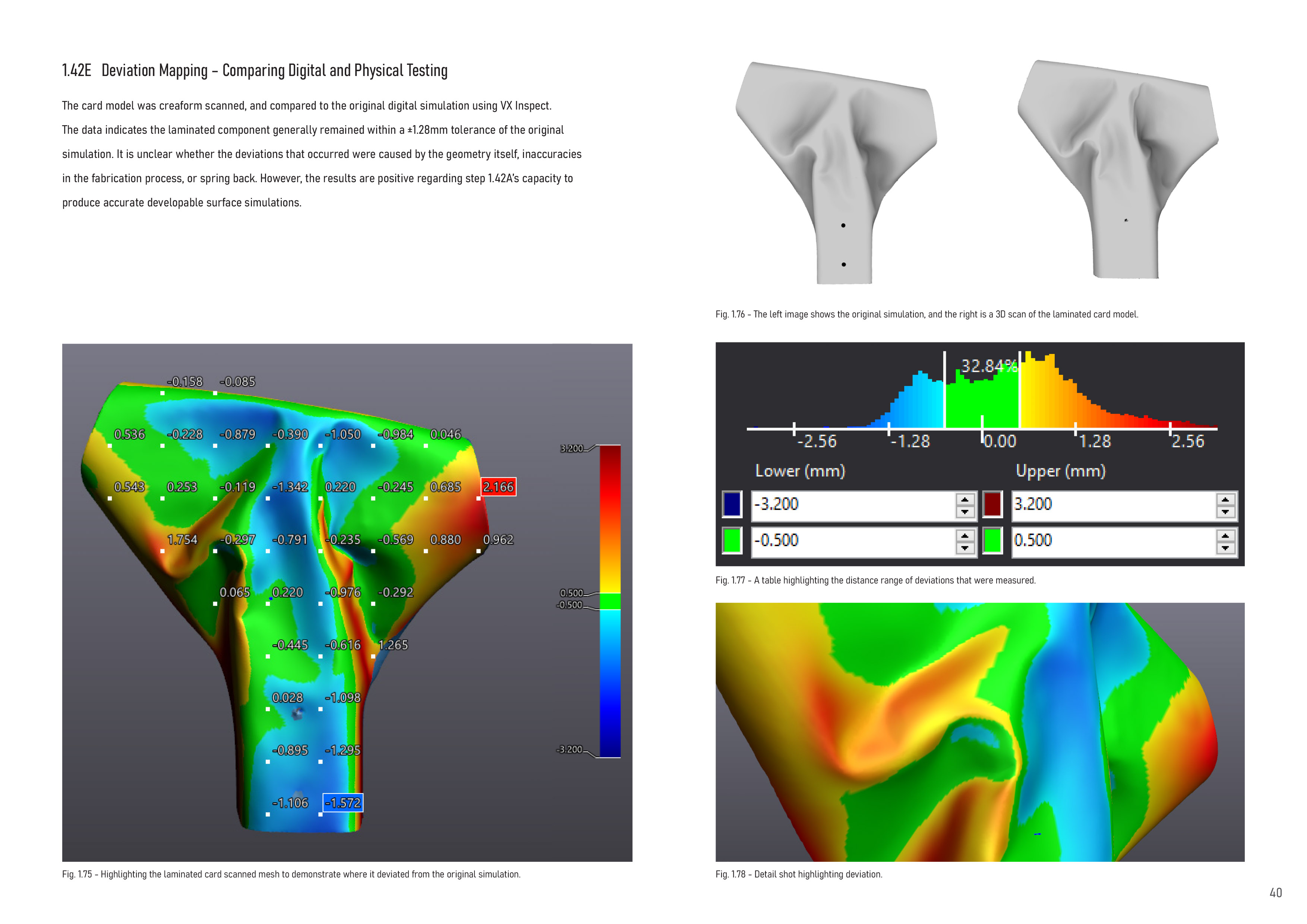
Task: Click the -0.895 deviation annotation
Action: [290, 750]
